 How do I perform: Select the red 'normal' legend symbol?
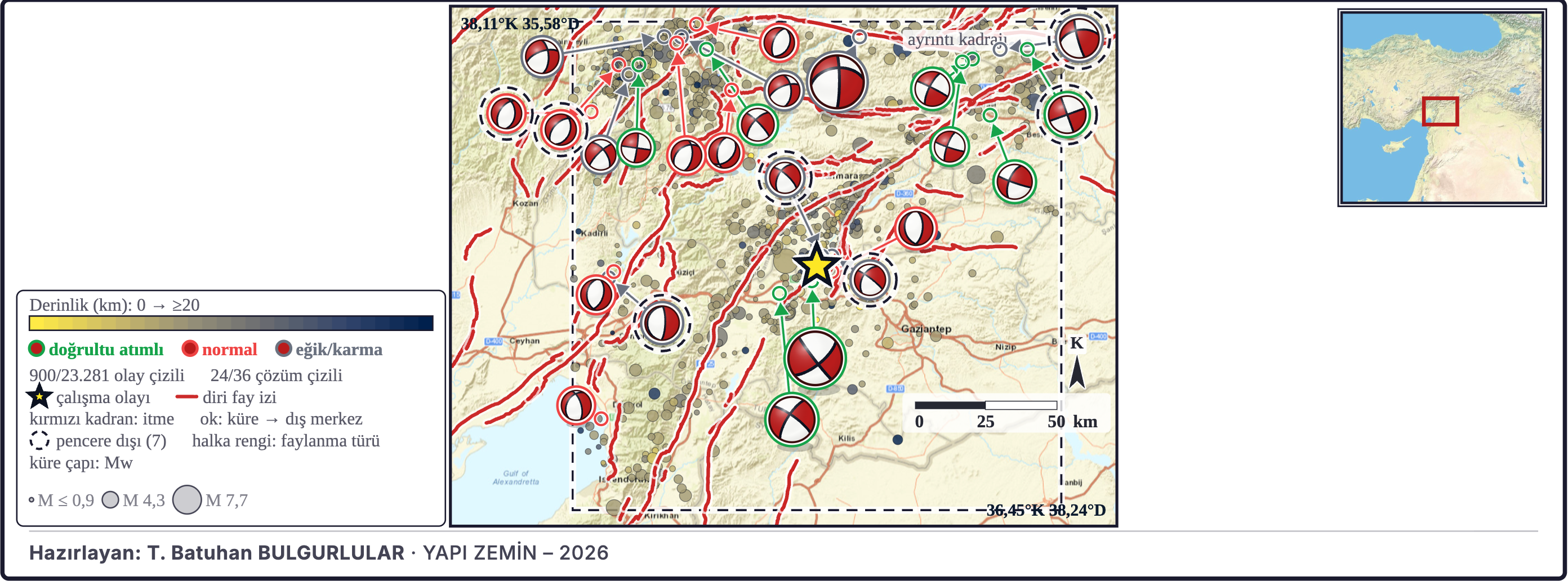click(x=190, y=349)
